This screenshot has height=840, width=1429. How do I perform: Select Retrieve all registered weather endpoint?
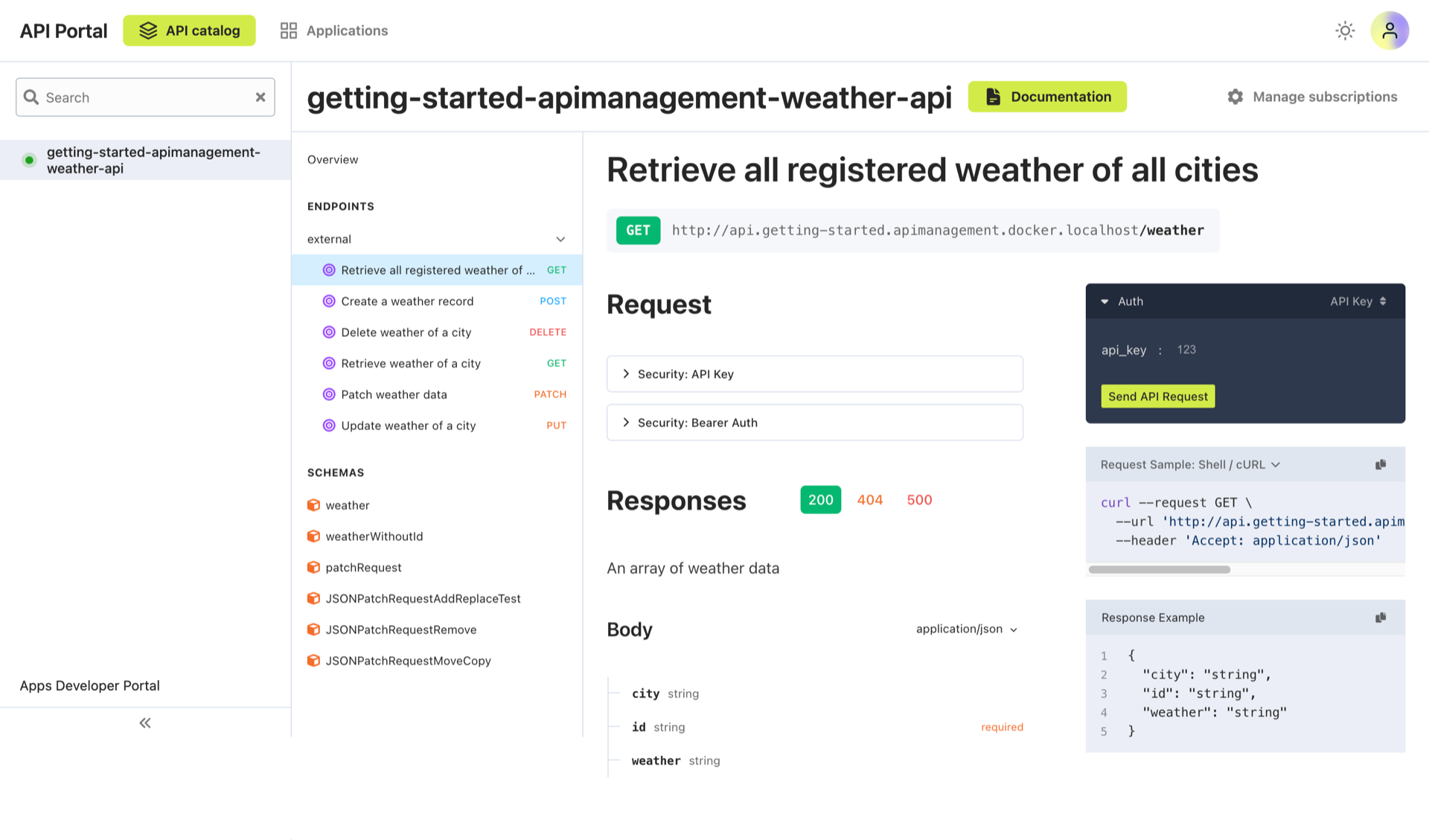[437, 270]
